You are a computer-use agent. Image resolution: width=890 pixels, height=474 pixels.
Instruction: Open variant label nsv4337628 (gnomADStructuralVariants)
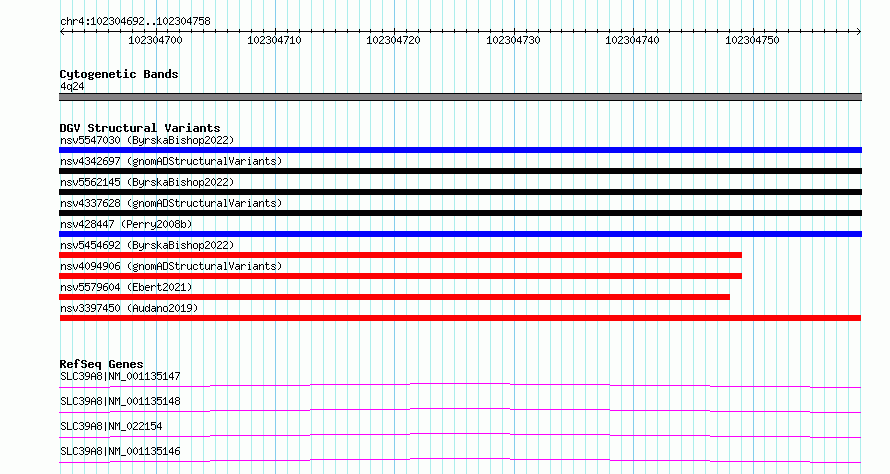click(171, 203)
